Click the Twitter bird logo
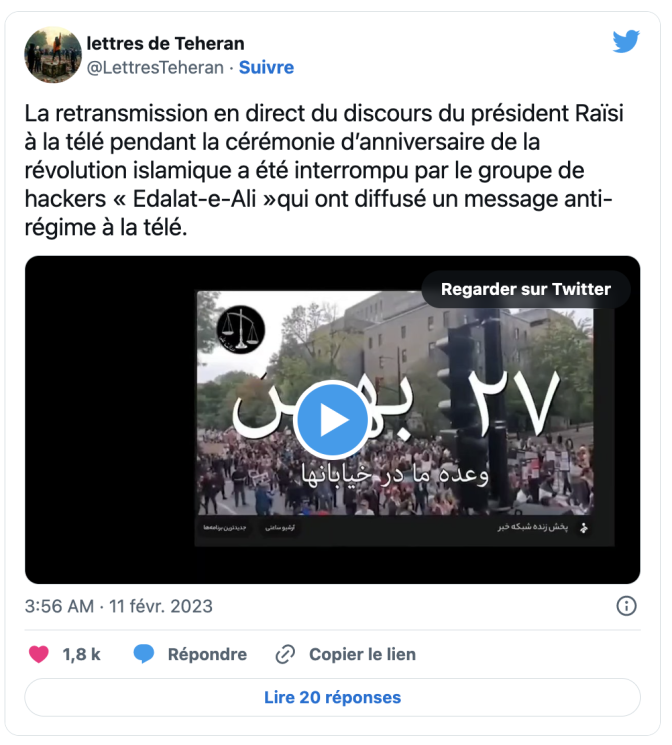672x745 pixels. 626,41
